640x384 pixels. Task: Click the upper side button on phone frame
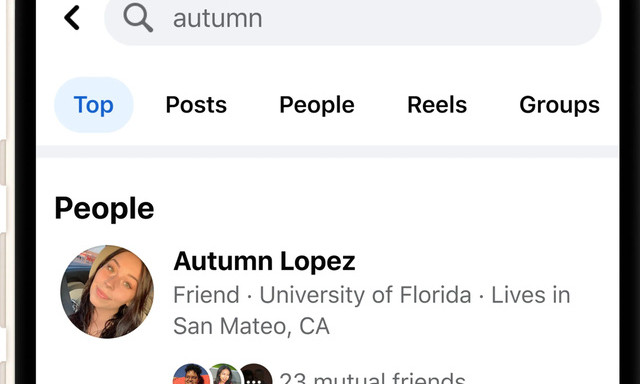(3, 162)
